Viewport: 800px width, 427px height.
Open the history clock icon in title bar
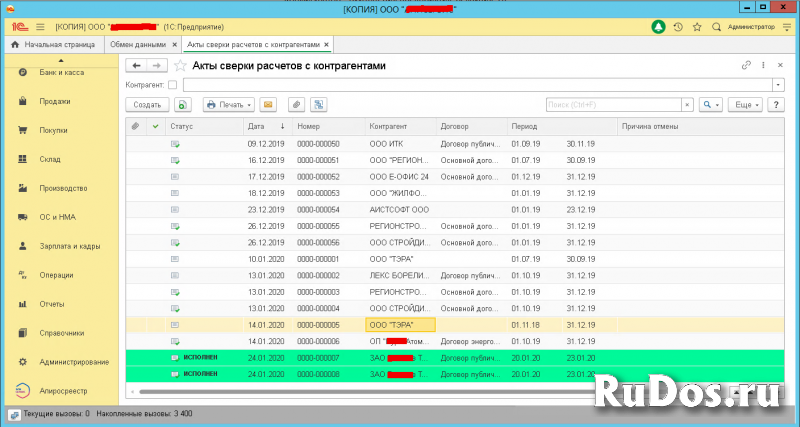pyautogui.click(x=678, y=27)
